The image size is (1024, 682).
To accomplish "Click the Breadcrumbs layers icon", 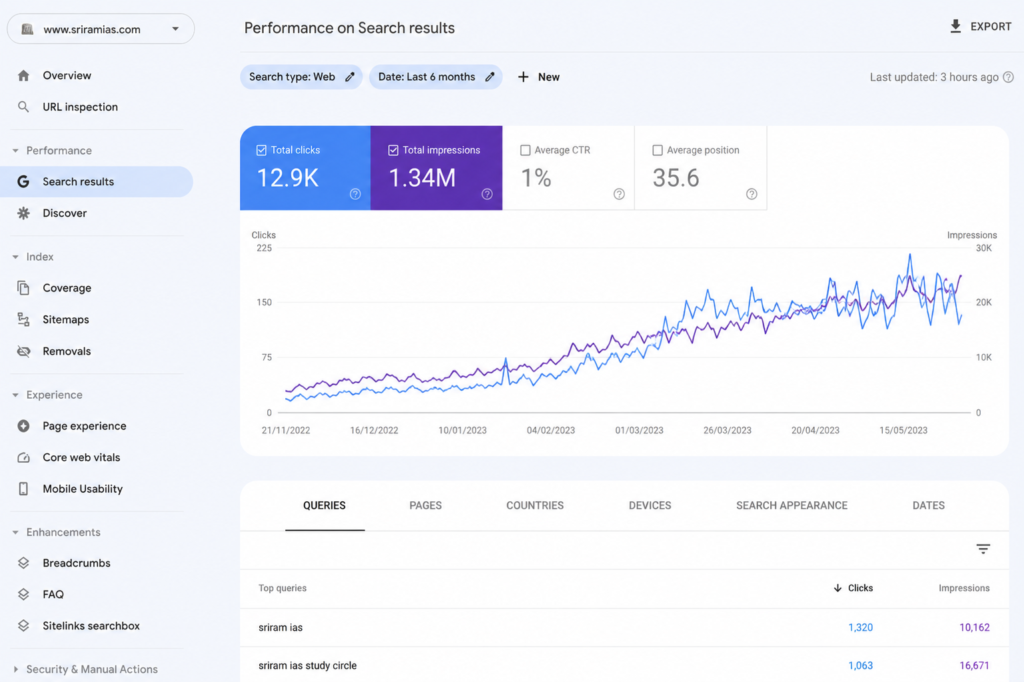I will coord(24,563).
